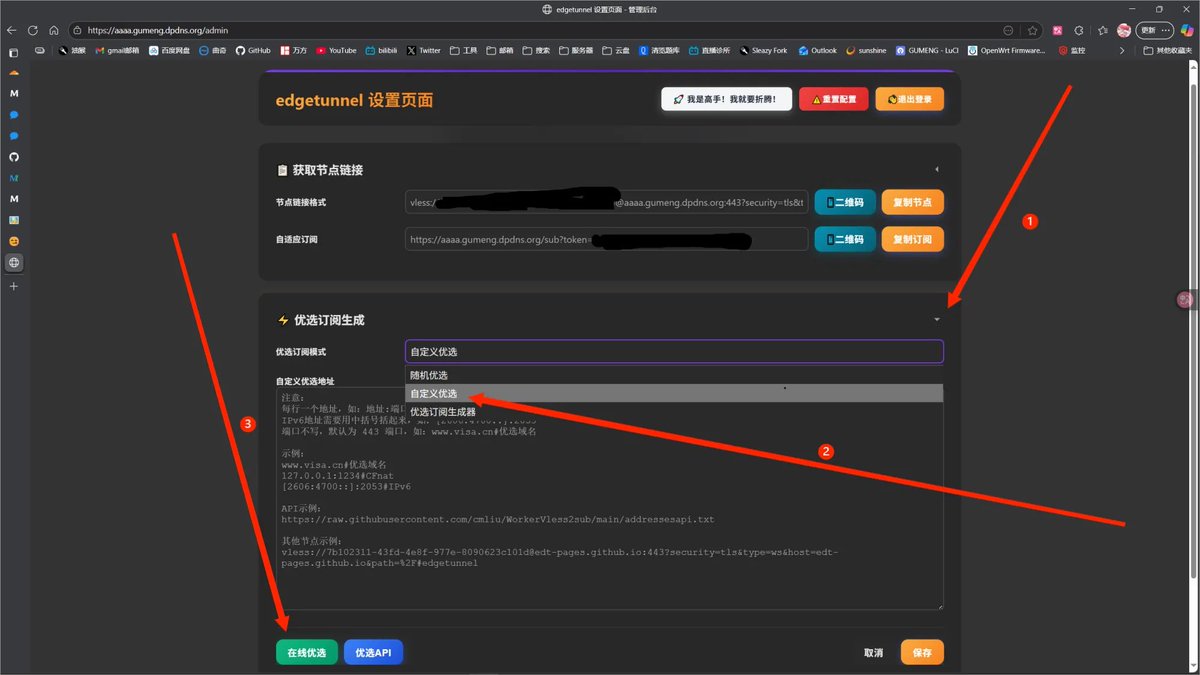
Task: Open the 直播诊所 bookmark
Action: tap(710, 50)
